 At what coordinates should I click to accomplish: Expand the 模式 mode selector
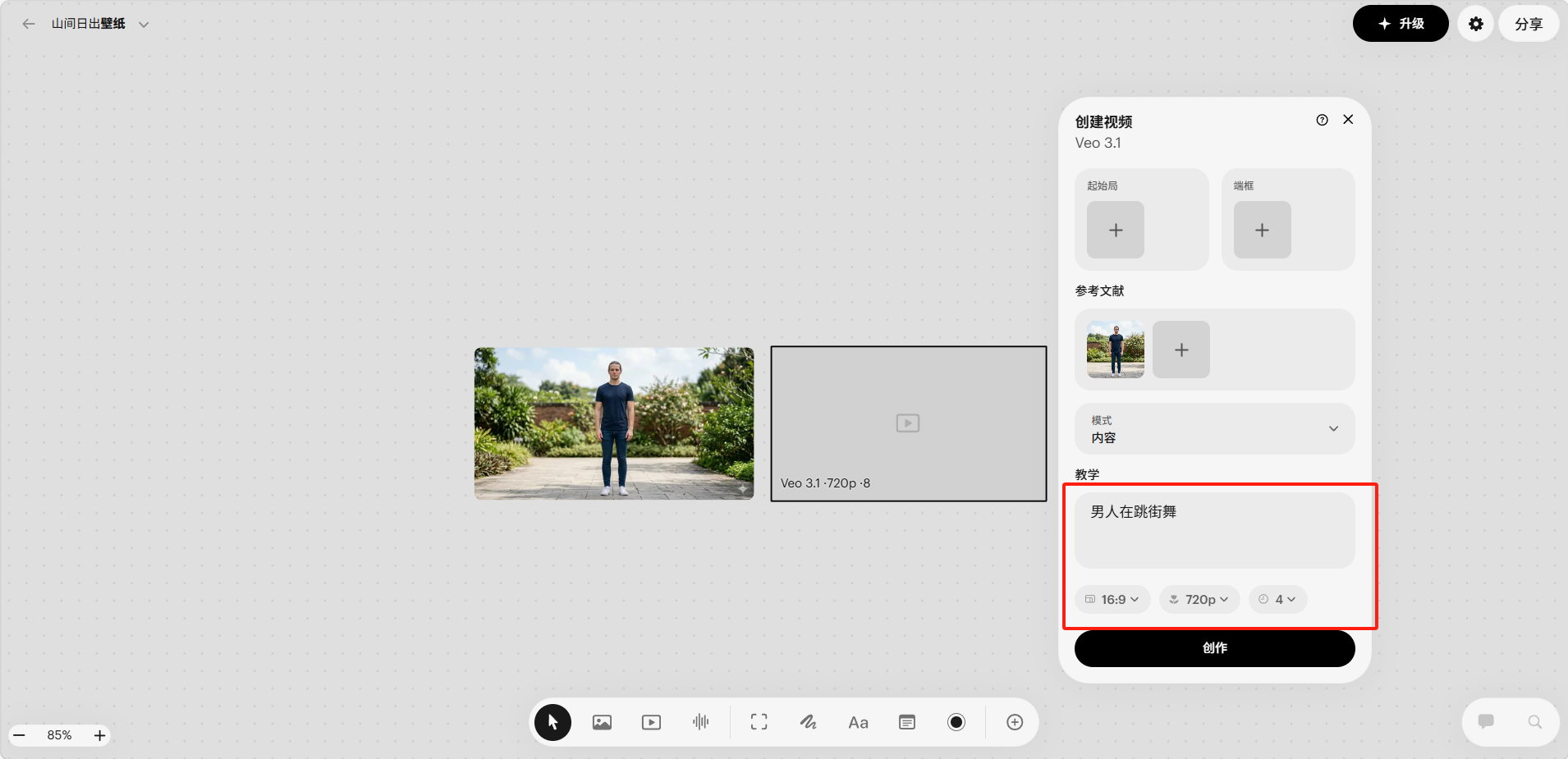pyautogui.click(x=1214, y=429)
